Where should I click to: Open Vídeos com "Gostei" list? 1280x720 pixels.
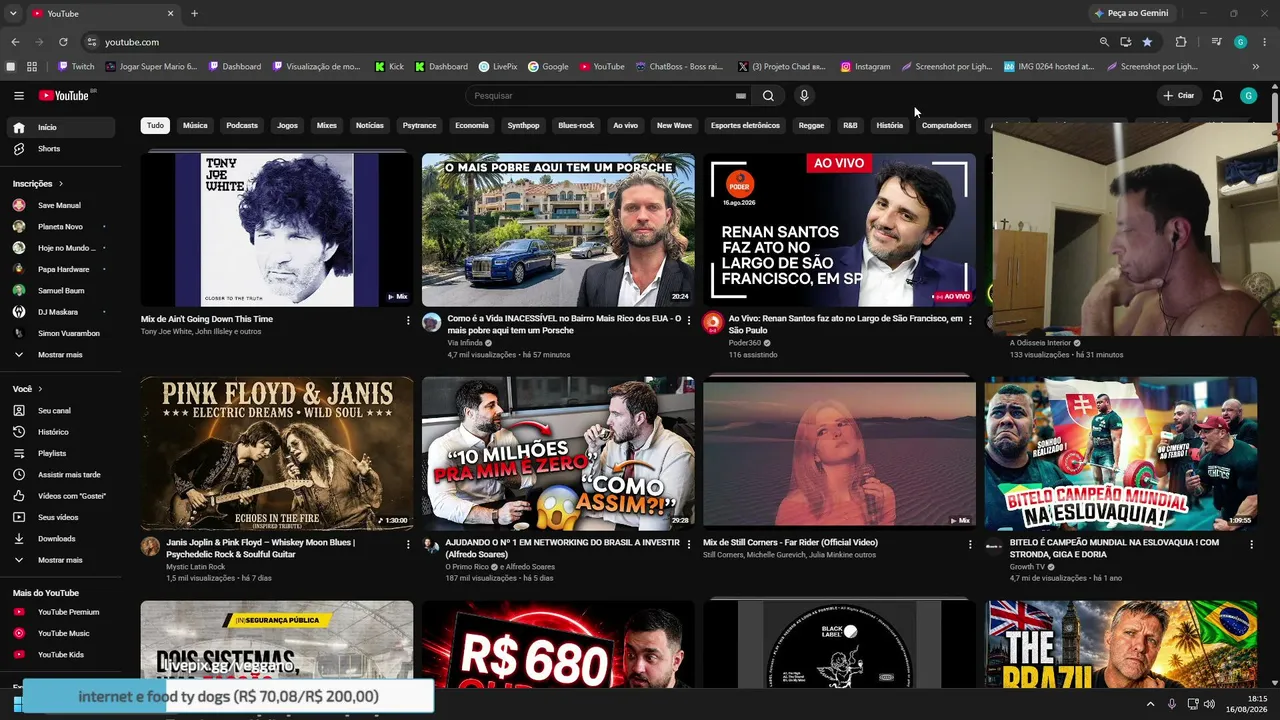[x=62, y=496]
